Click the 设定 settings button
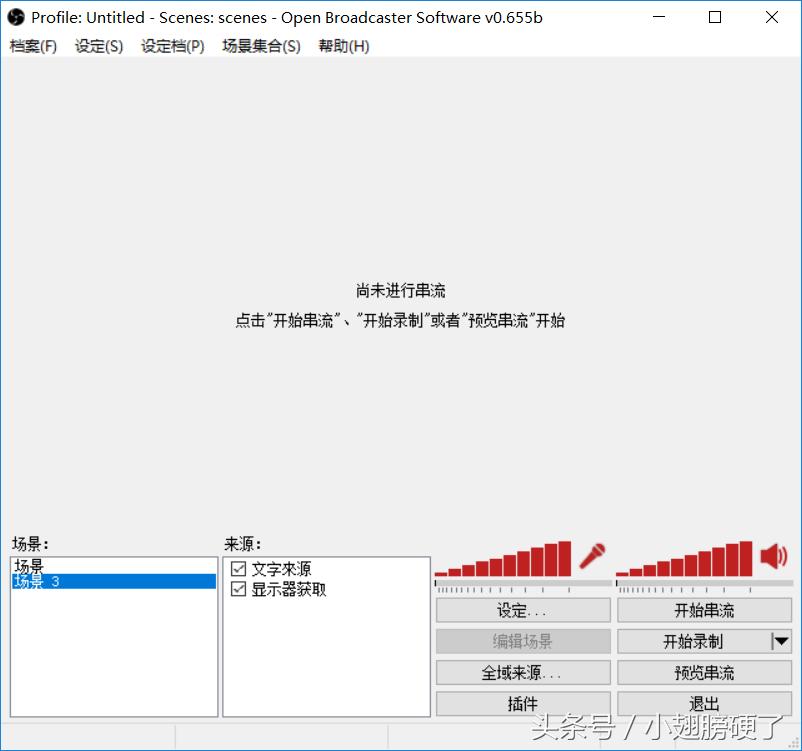802x751 pixels. pyautogui.click(x=522, y=610)
